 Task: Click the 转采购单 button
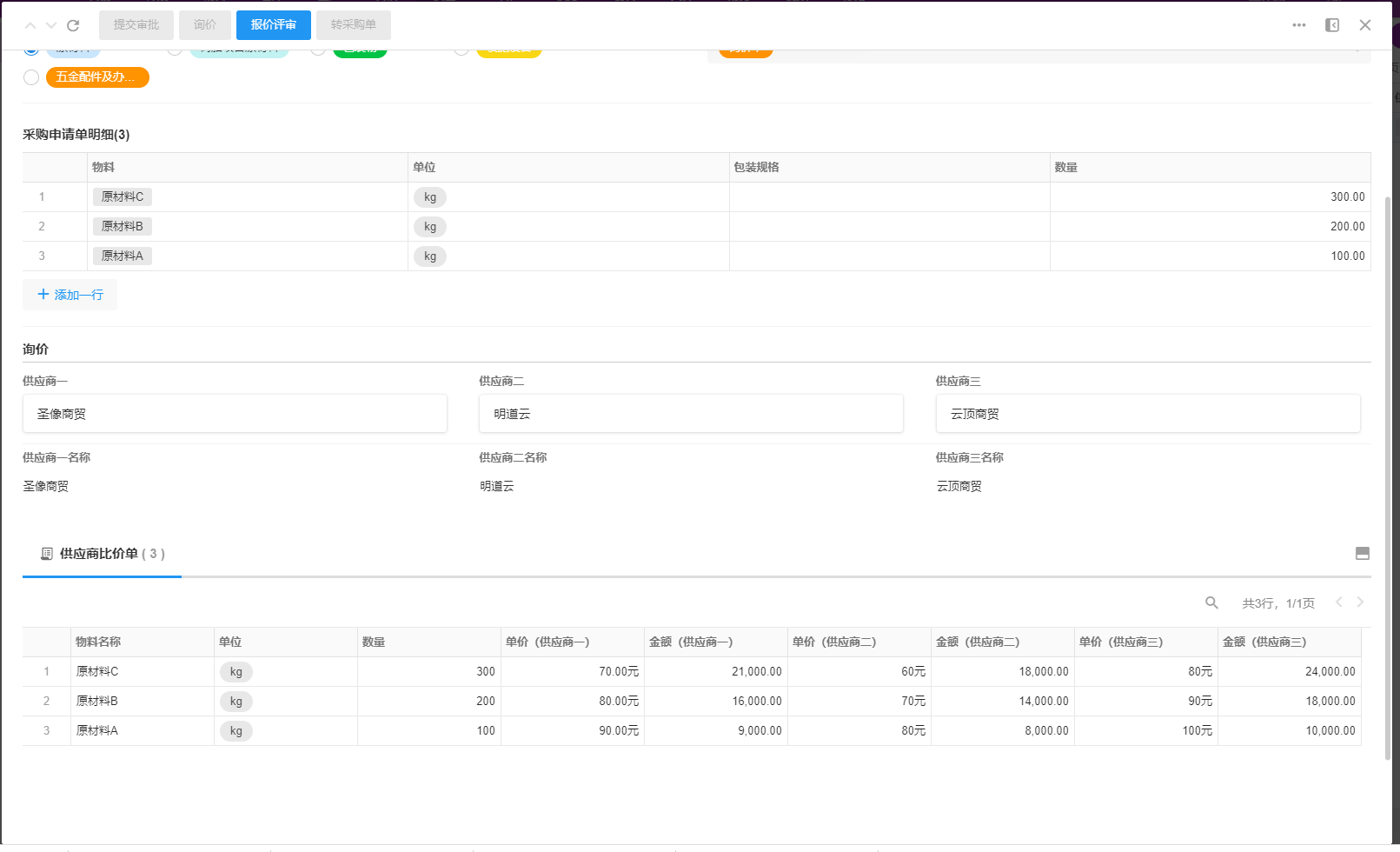(x=353, y=25)
